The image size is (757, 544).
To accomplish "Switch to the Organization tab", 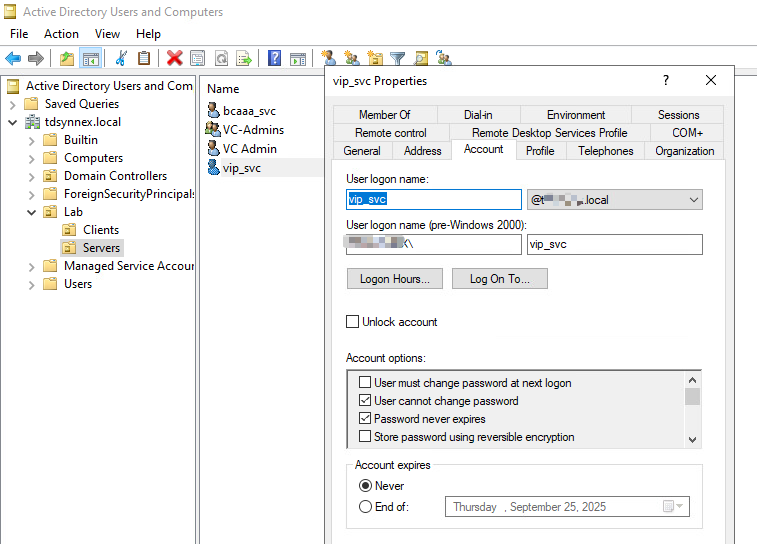I will (685, 151).
